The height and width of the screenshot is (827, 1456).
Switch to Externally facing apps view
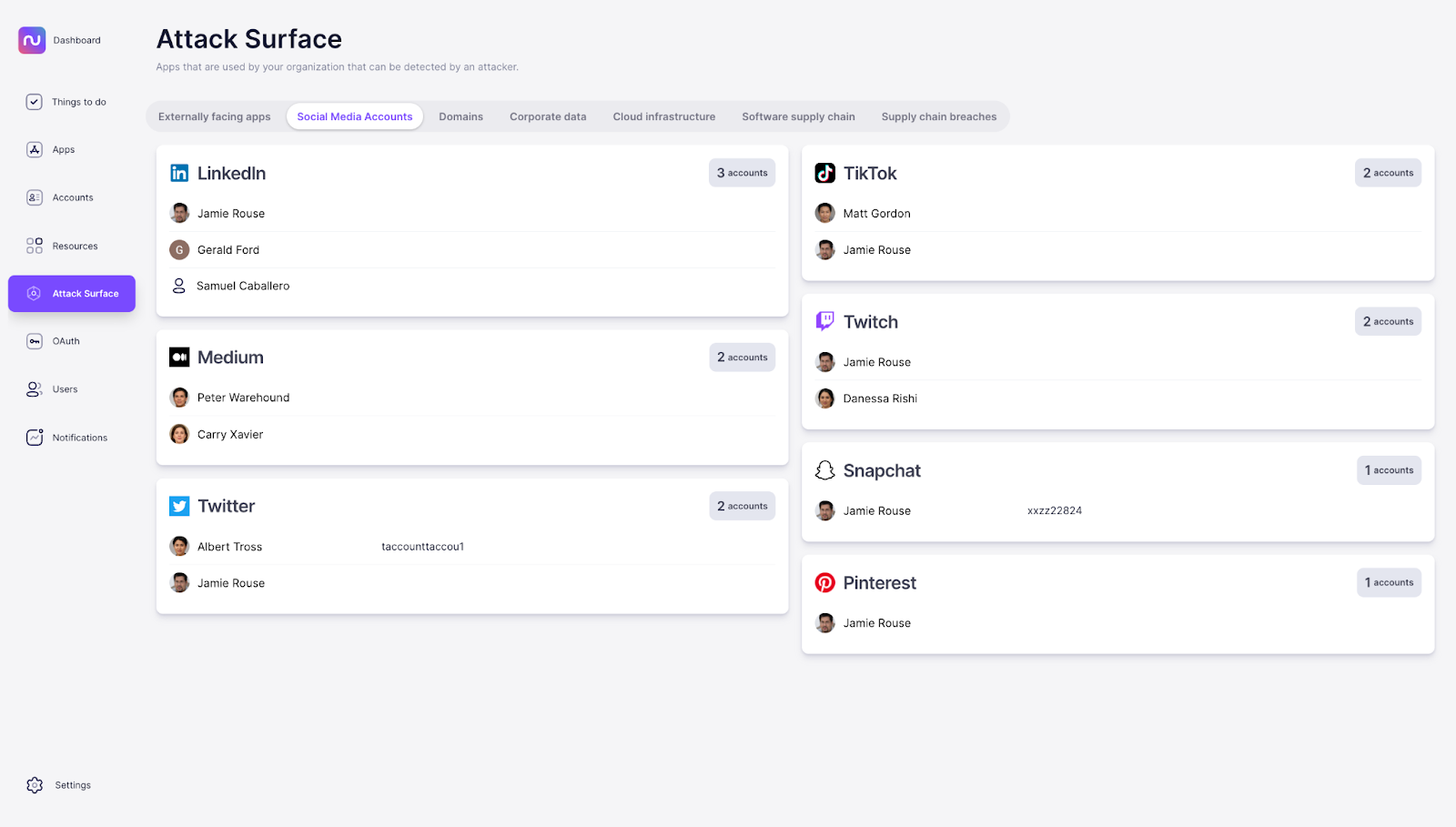click(214, 116)
